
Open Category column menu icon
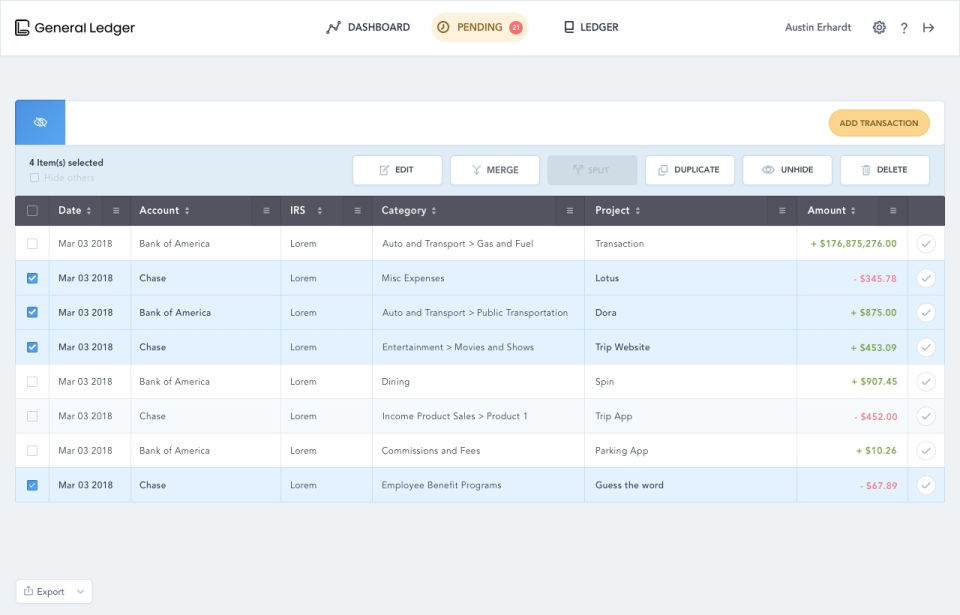(x=569, y=211)
